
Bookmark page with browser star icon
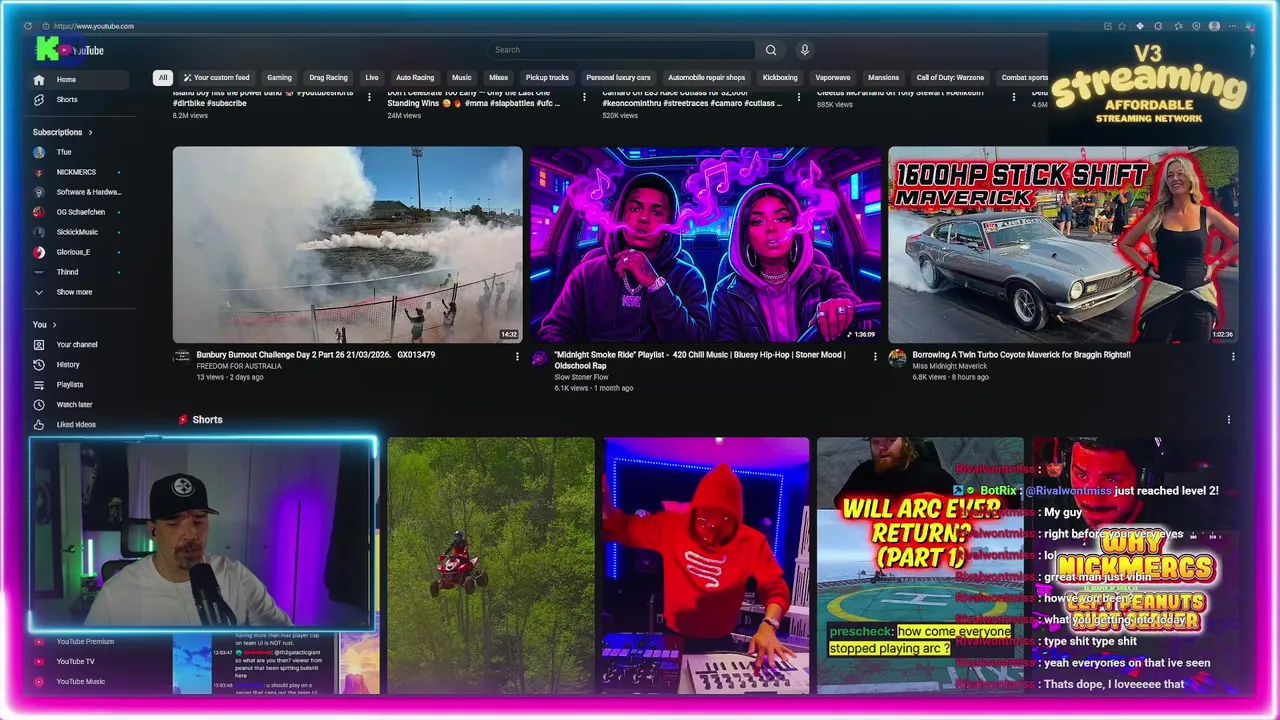(x=1122, y=26)
